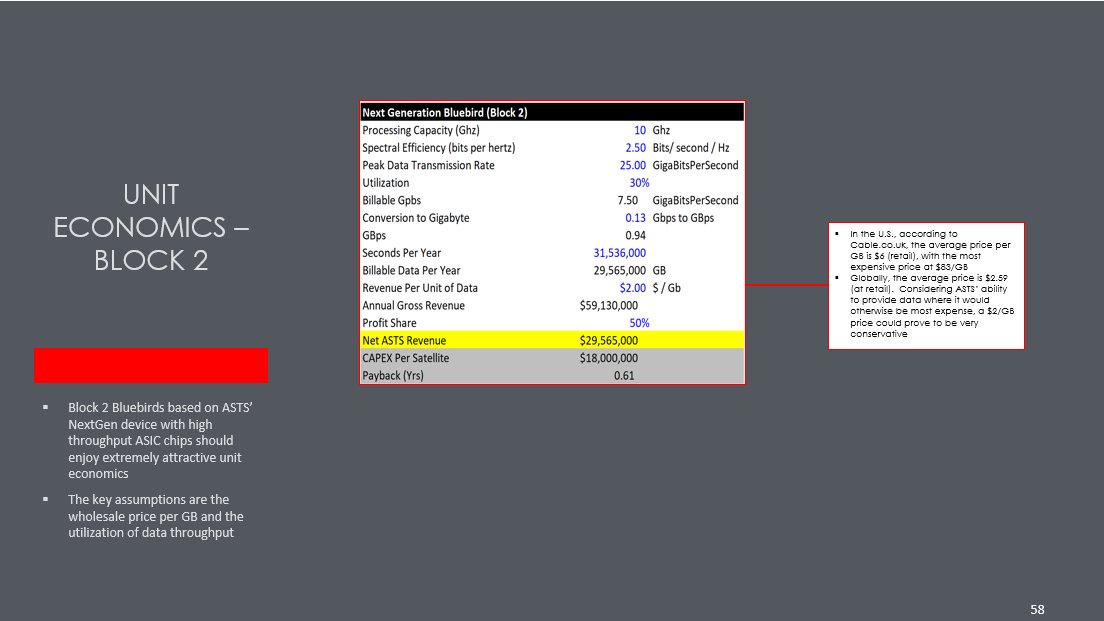Click the bullet about Block 2 Bluebirds NextGen device

coord(160,441)
